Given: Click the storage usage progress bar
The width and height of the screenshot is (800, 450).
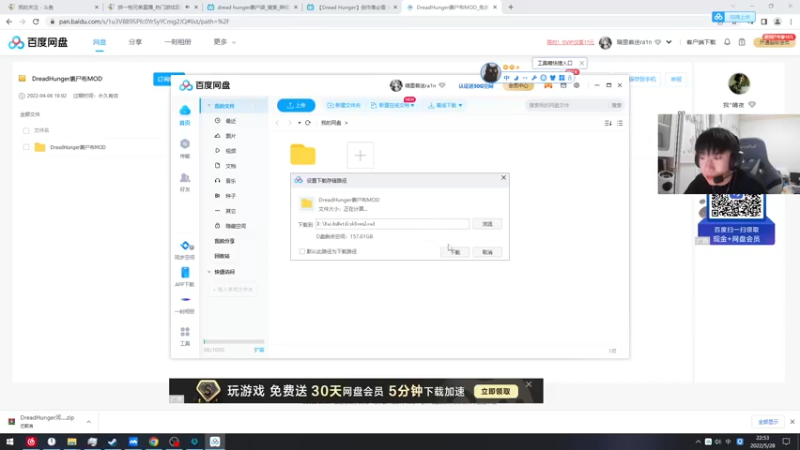Looking at the screenshot, I should click(x=234, y=341).
